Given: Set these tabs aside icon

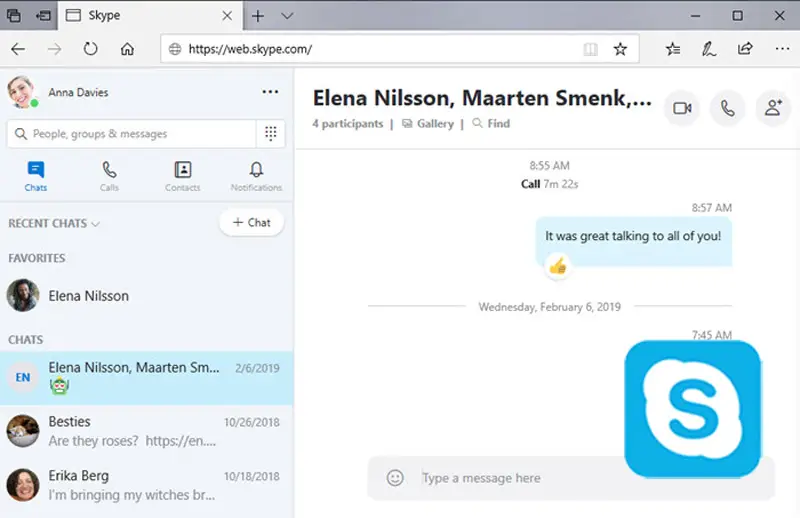Looking at the screenshot, I should pyautogui.click(x=43, y=16).
